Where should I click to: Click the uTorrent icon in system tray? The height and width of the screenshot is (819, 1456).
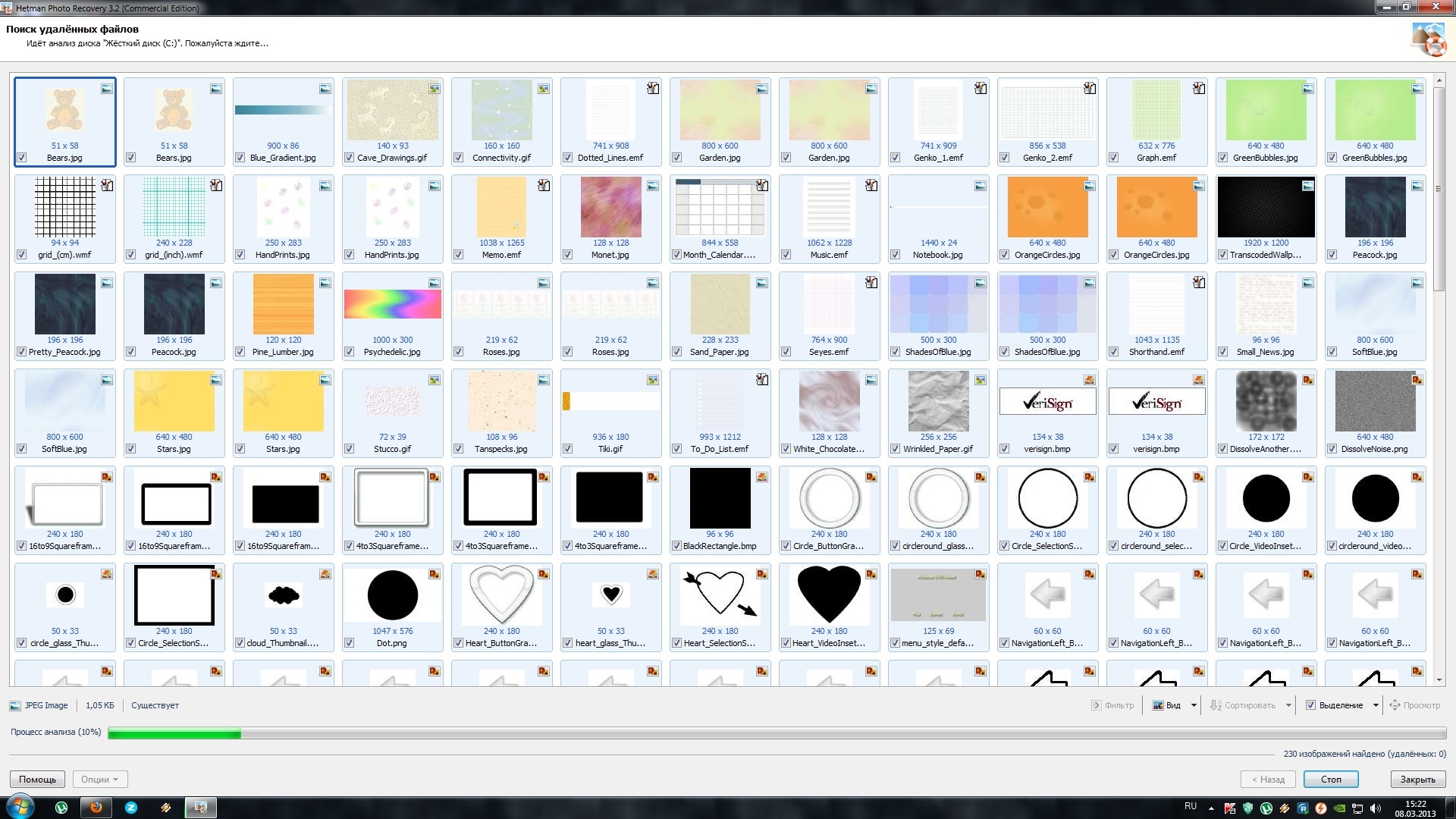(x=1266, y=808)
